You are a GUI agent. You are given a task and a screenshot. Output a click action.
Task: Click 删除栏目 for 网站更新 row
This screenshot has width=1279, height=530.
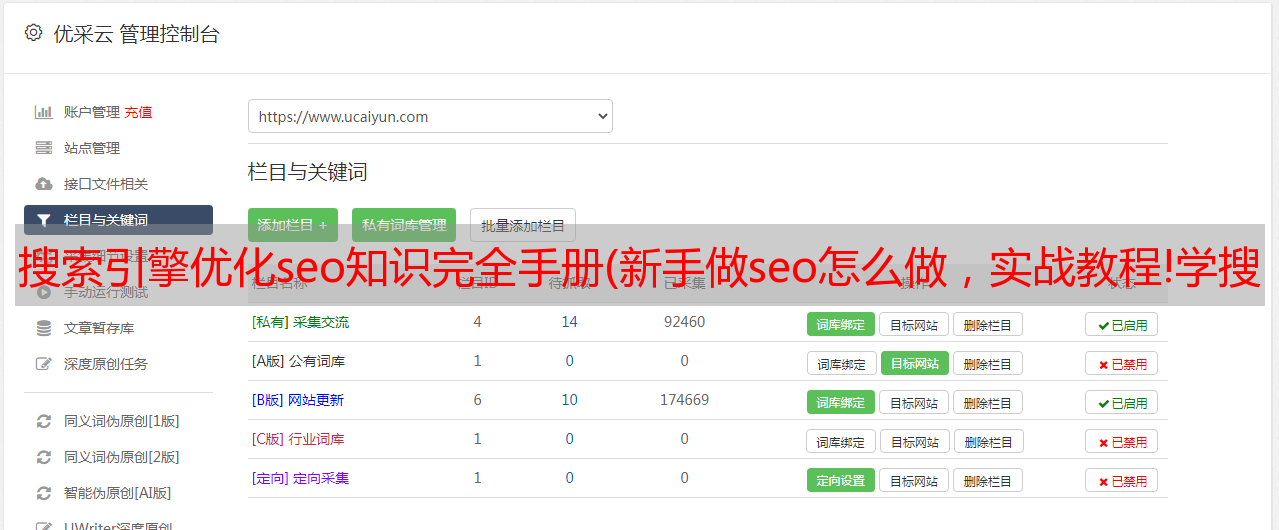coord(988,402)
